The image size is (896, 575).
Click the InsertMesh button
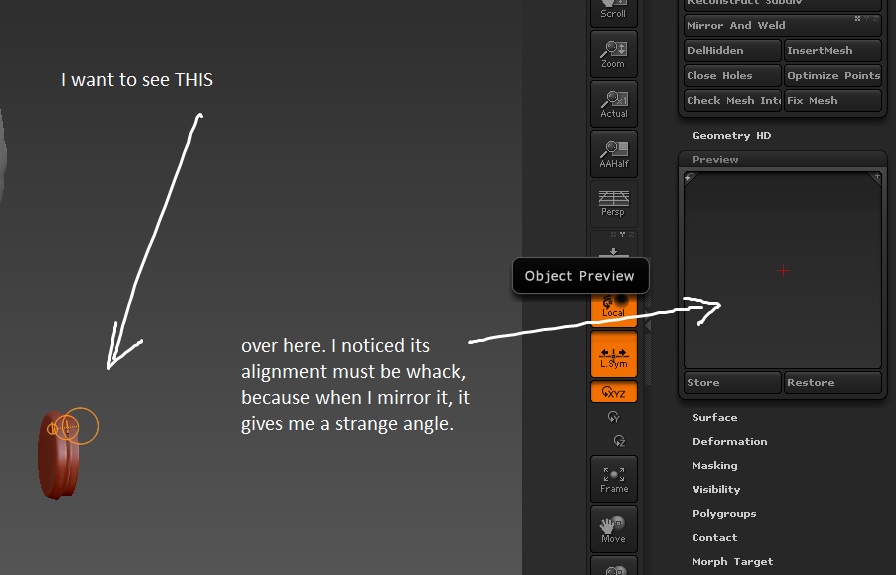pyautogui.click(x=833, y=50)
